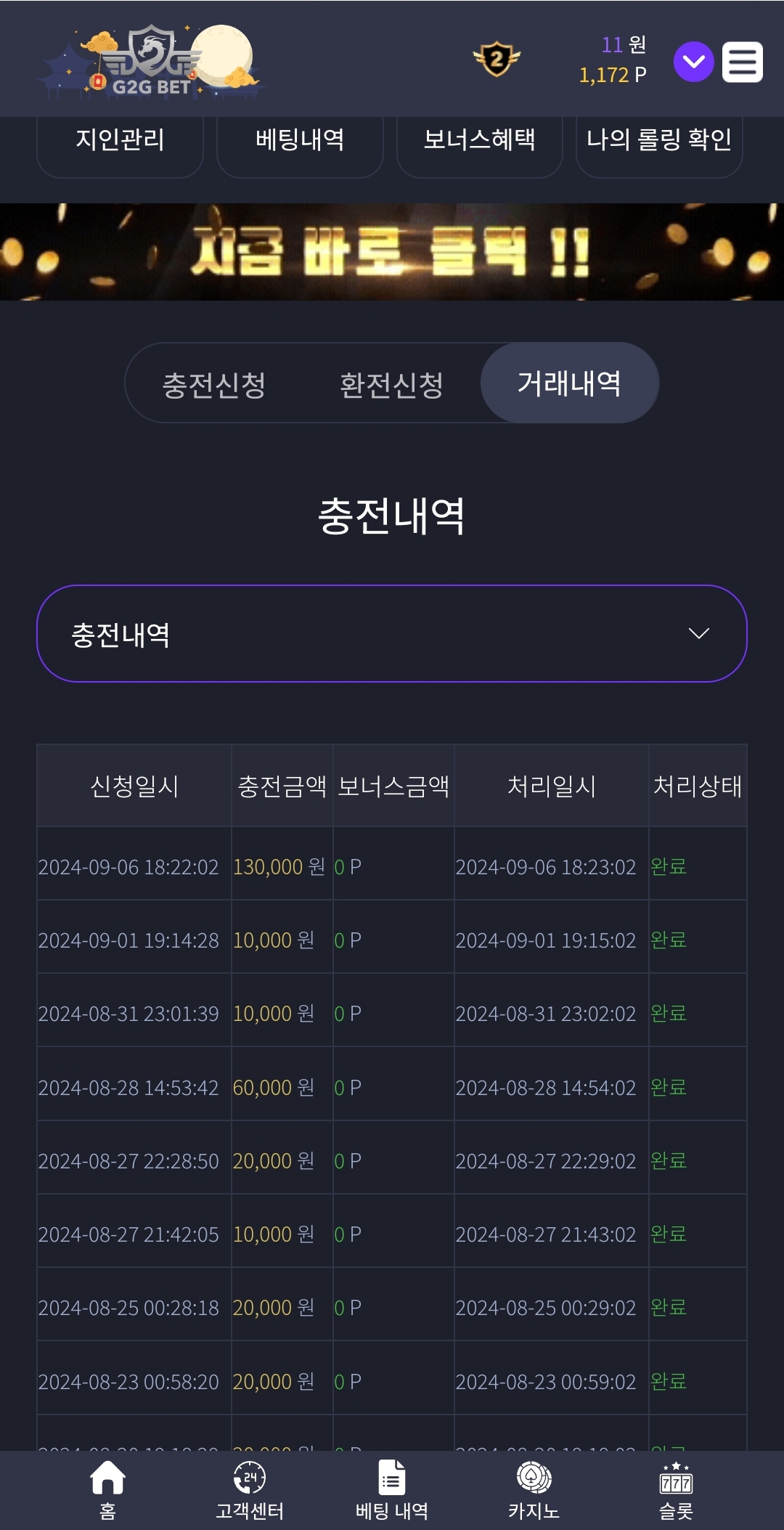Tap the level 2 badge icon
This screenshot has height=1530, width=784.
(x=497, y=60)
